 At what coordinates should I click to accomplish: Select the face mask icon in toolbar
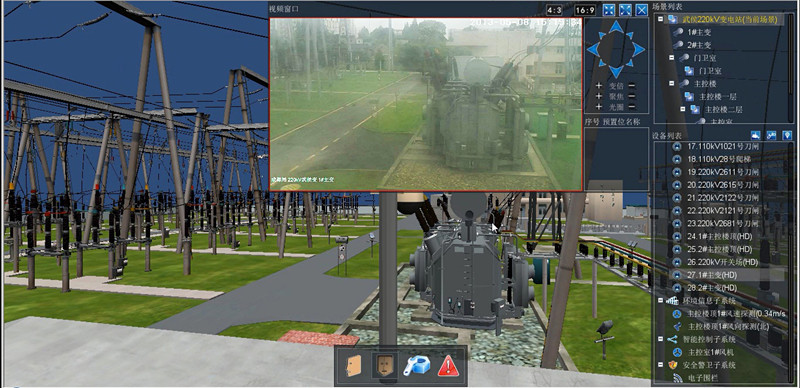[384, 366]
